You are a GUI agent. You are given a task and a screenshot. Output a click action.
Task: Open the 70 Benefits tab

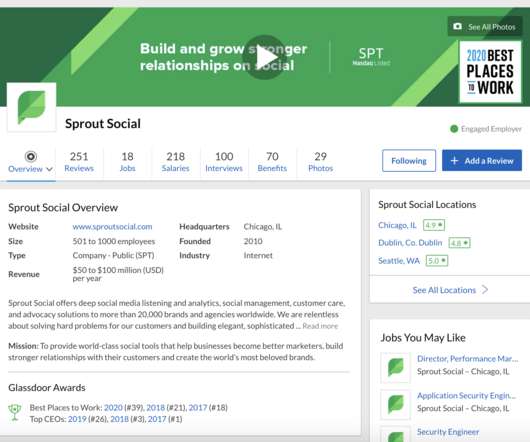tap(272, 162)
